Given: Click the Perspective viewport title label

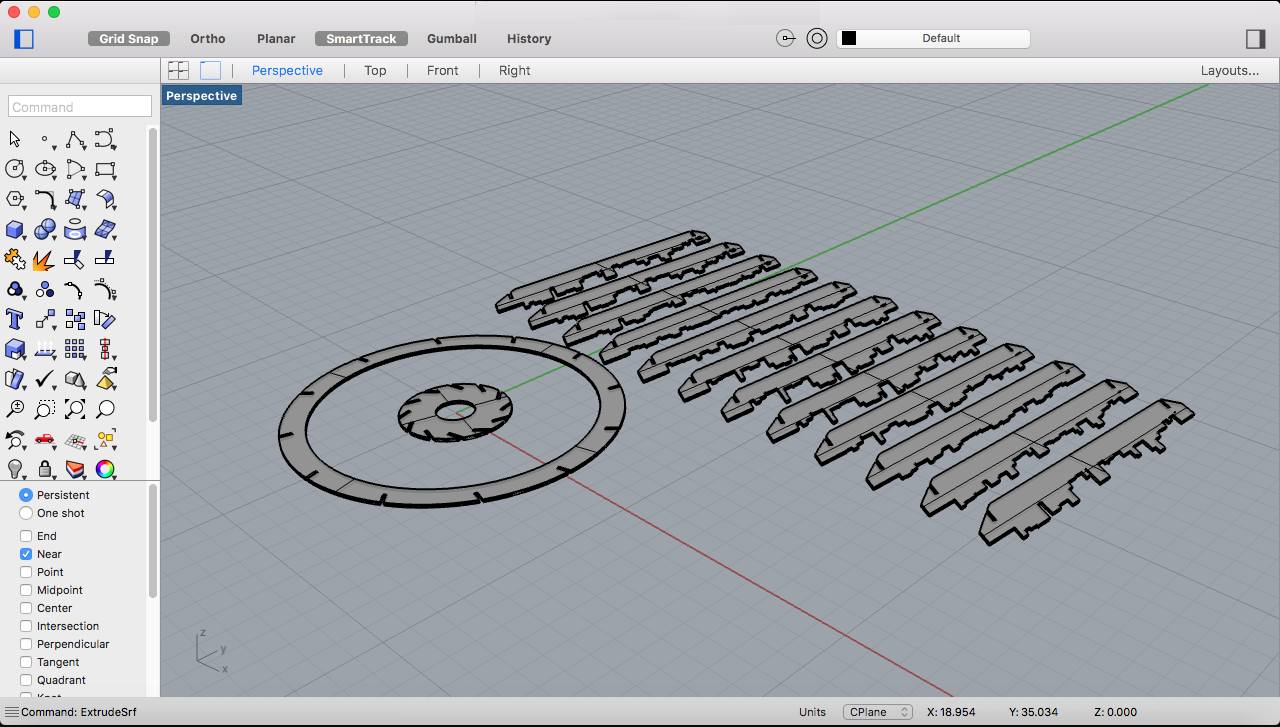Looking at the screenshot, I should coord(201,96).
